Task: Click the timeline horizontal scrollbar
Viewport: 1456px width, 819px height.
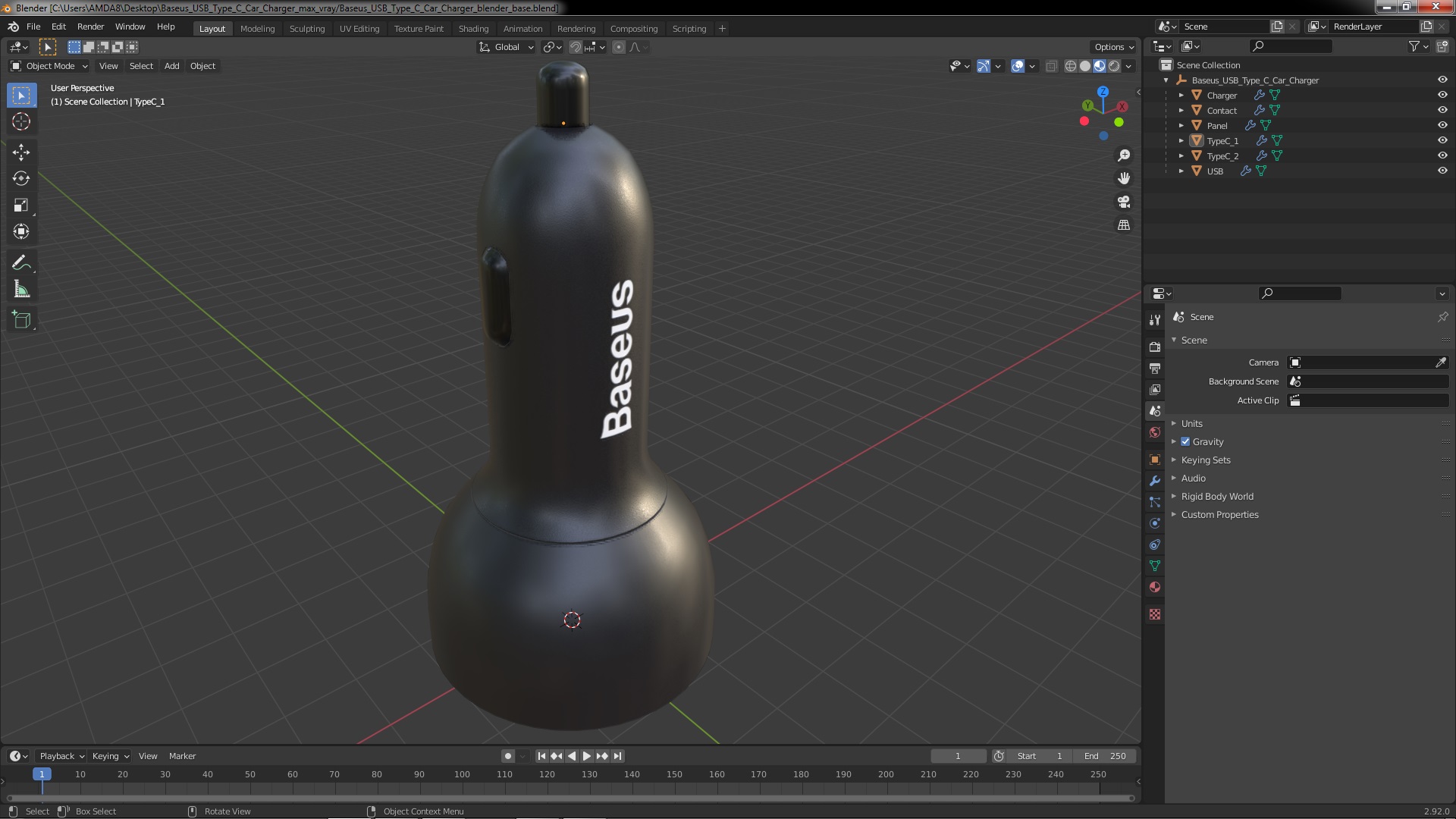Action: (570, 798)
